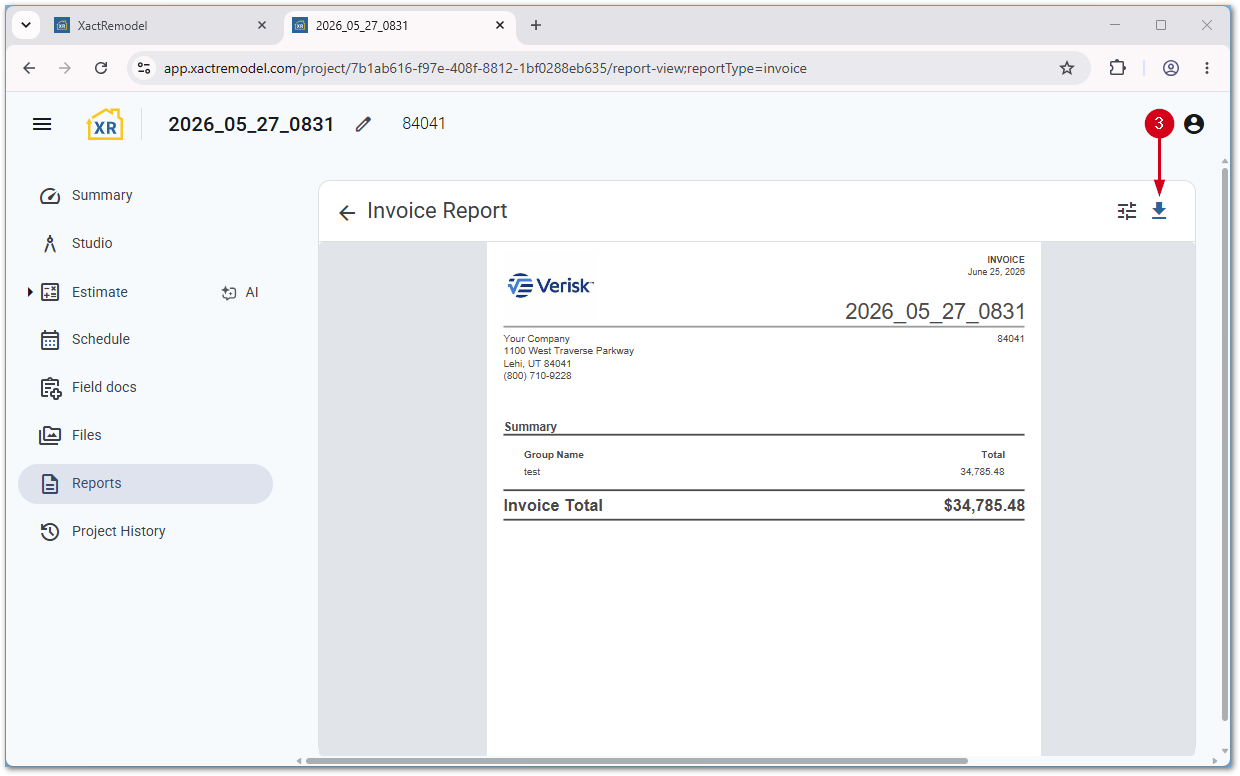Image resolution: width=1240 pixels, height=776 pixels.
Task: Expand the Estimate section triangle
Action: point(30,292)
